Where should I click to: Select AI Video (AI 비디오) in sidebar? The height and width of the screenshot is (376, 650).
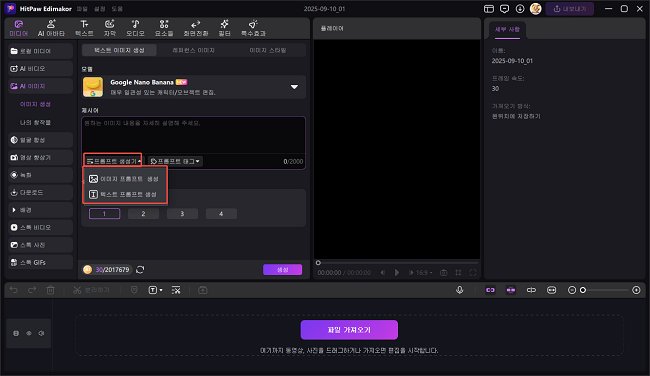click(40, 68)
